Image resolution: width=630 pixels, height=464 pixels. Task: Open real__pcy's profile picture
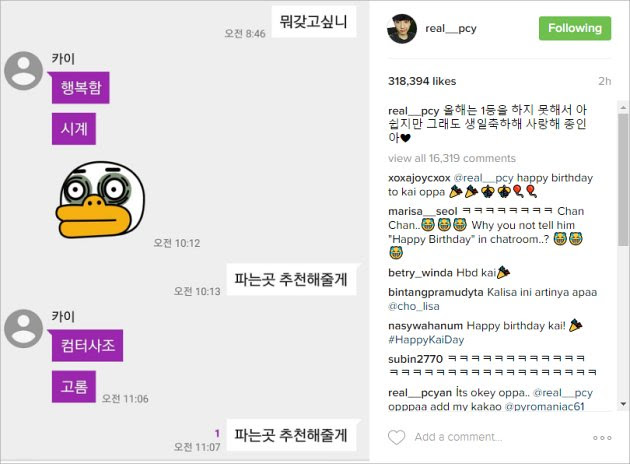pyautogui.click(x=402, y=29)
